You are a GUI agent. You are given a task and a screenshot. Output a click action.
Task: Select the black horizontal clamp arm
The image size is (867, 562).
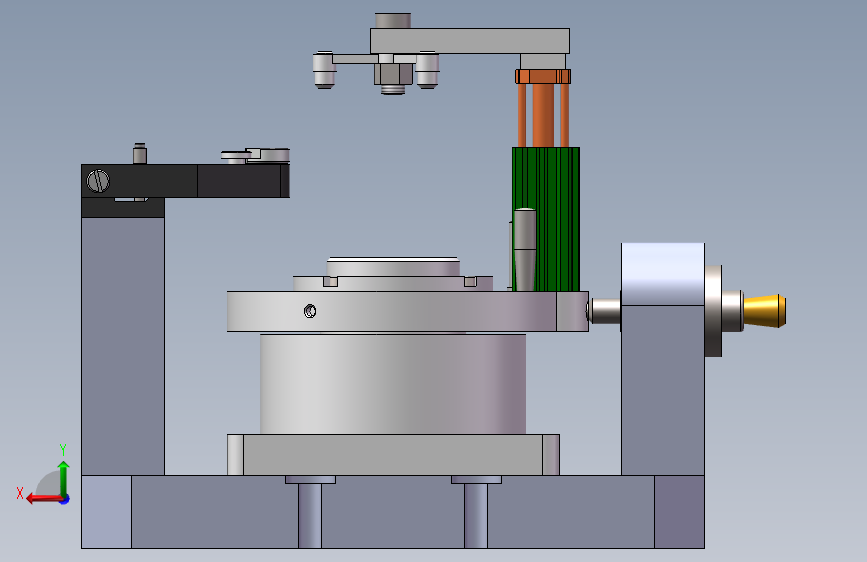[x=185, y=181]
